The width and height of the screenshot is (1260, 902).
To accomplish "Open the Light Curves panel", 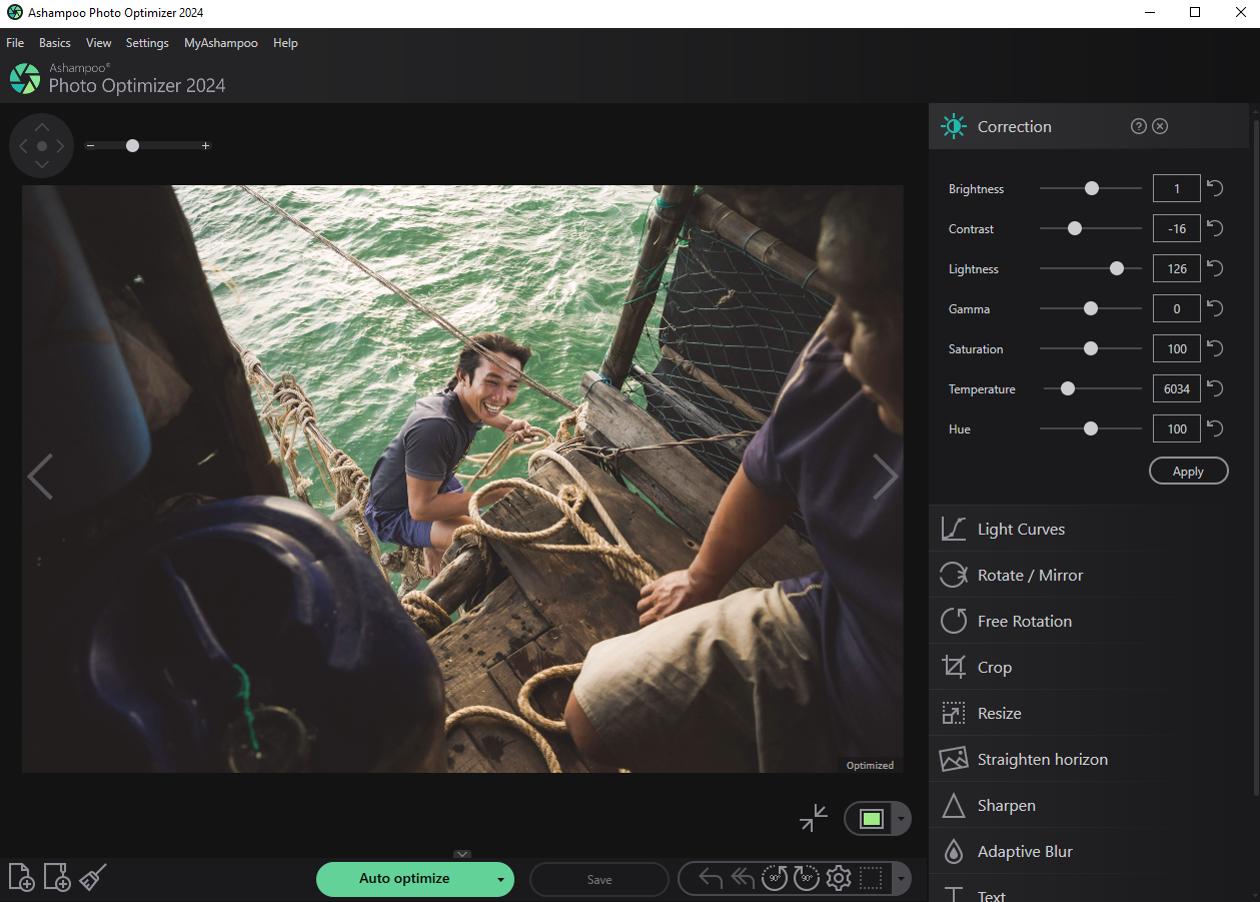I will tap(1021, 528).
